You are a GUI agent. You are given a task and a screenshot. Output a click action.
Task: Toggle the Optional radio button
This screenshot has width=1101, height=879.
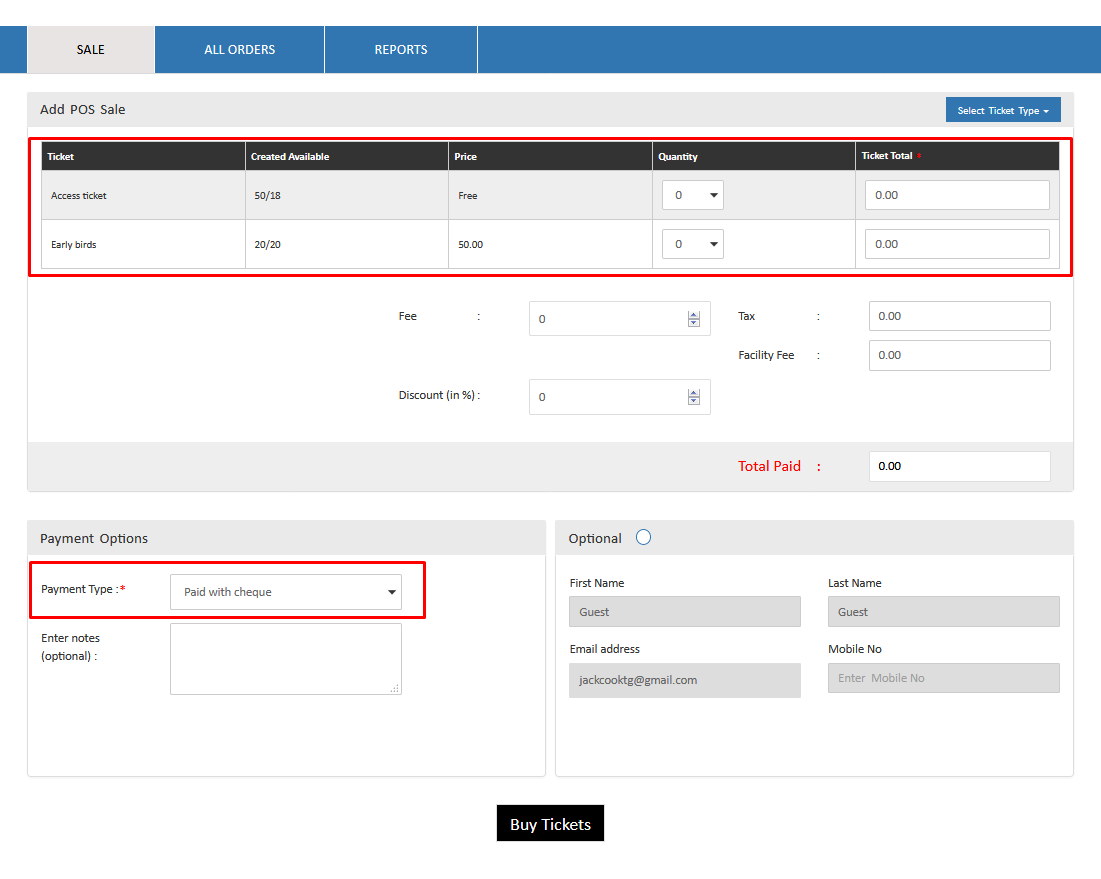(x=643, y=537)
